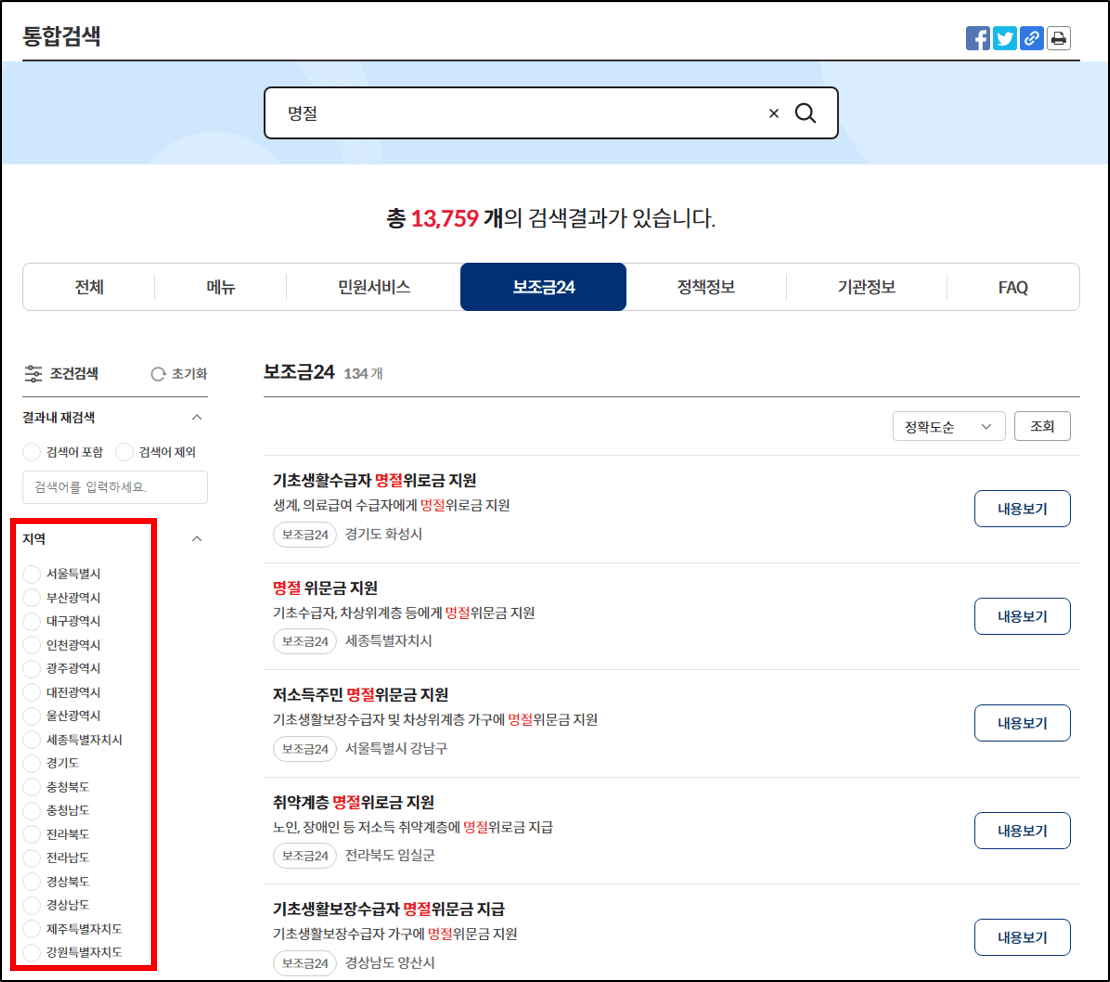Click the magnifier icon to search 명절
The width and height of the screenshot is (1110, 982).
[x=806, y=113]
